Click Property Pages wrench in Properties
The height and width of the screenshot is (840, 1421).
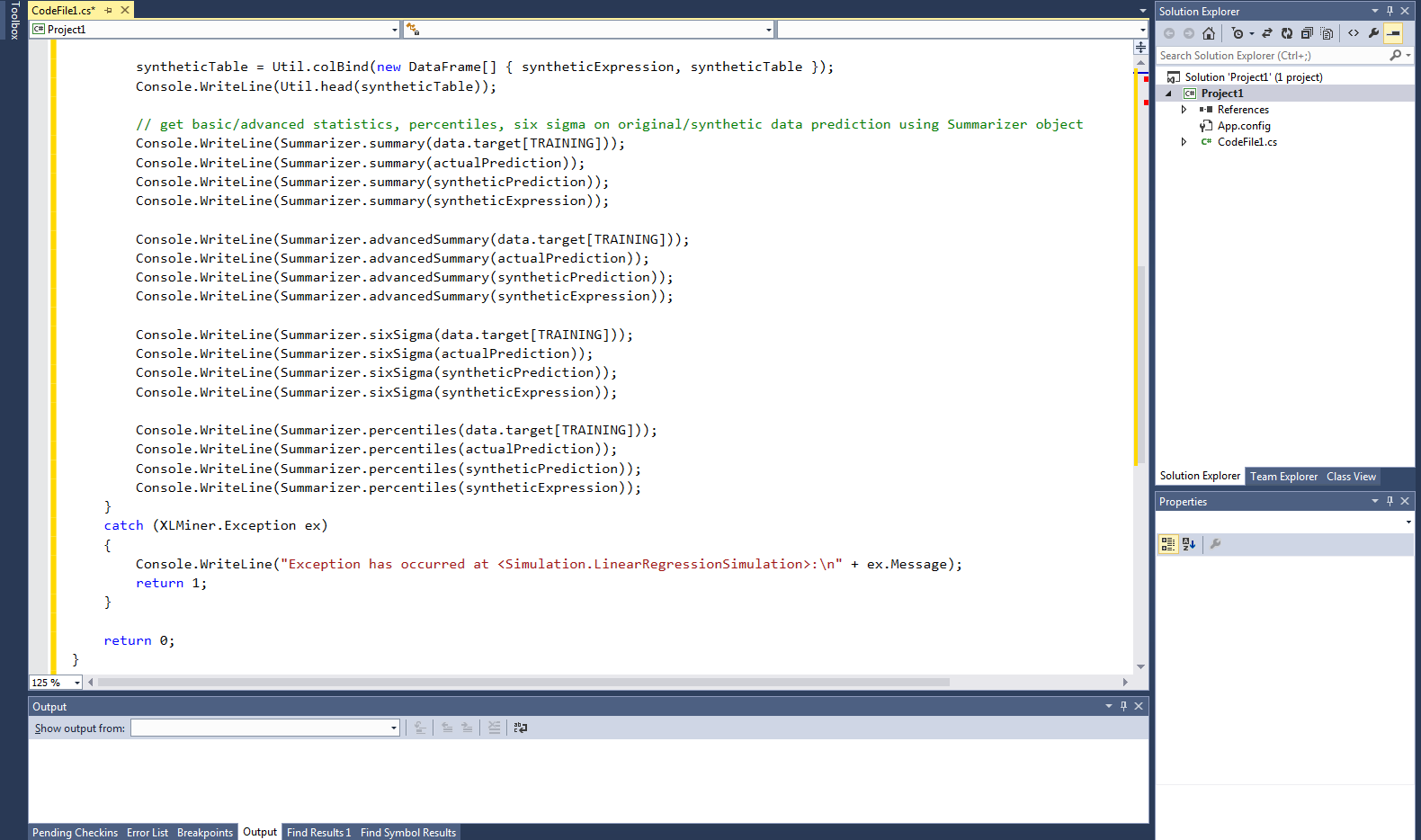[1215, 544]
